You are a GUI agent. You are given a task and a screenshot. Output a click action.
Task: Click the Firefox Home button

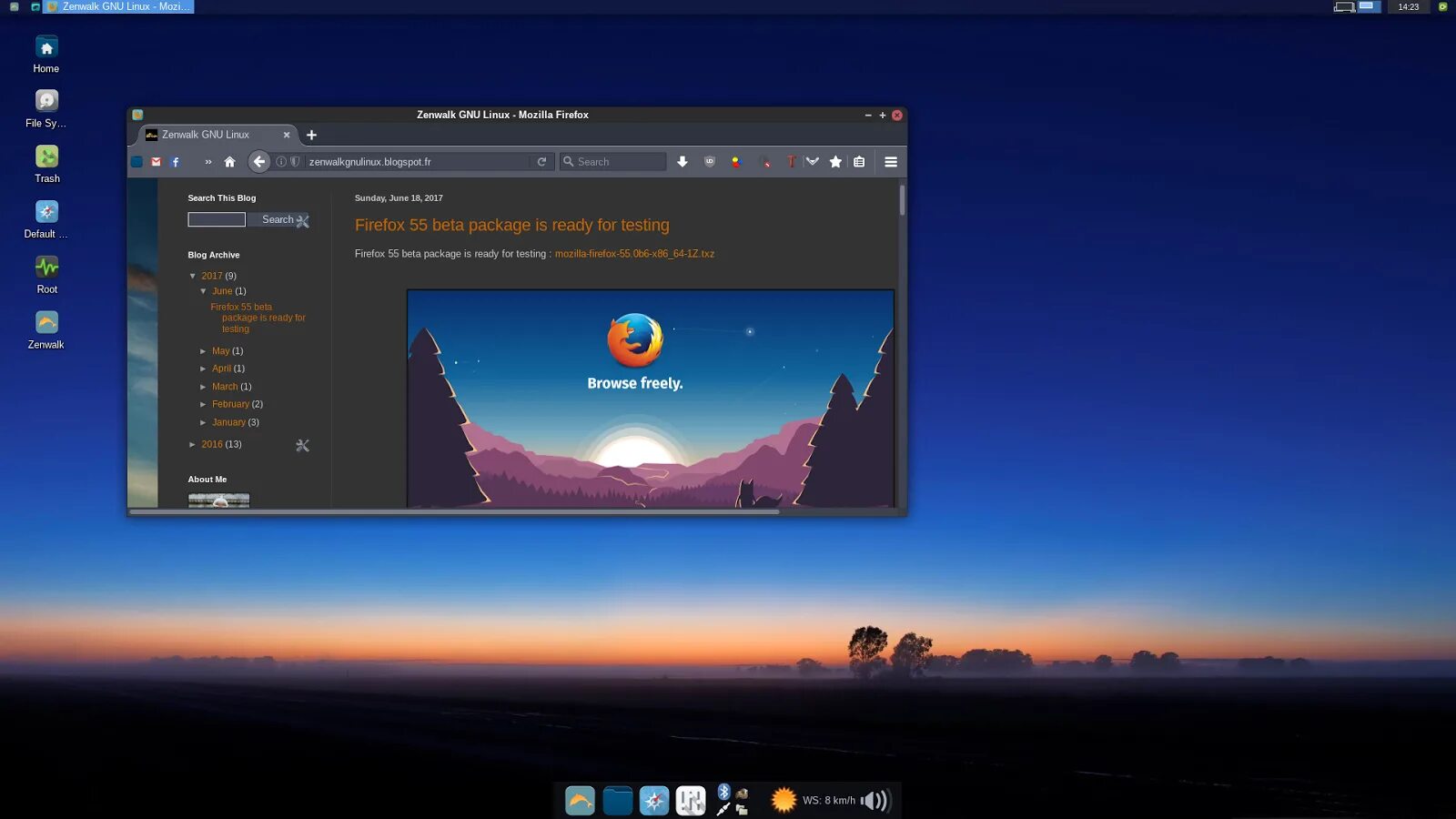click(229, 162)
